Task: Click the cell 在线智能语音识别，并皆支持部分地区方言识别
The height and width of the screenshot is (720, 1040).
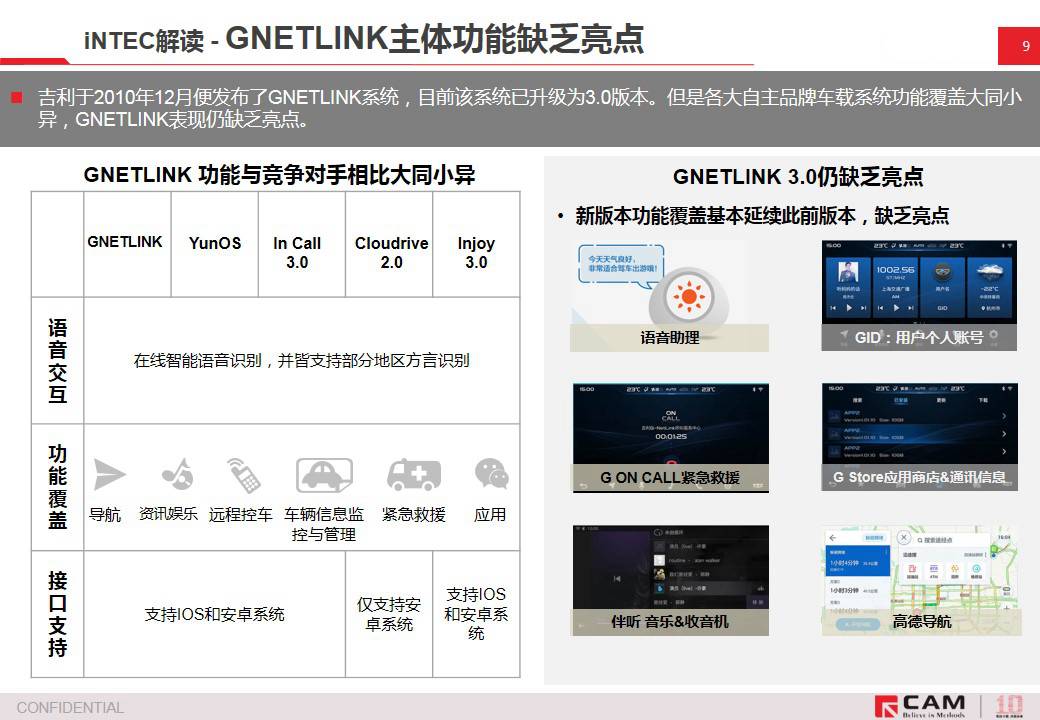Action: pyautogui.click(x=302, y=360)
